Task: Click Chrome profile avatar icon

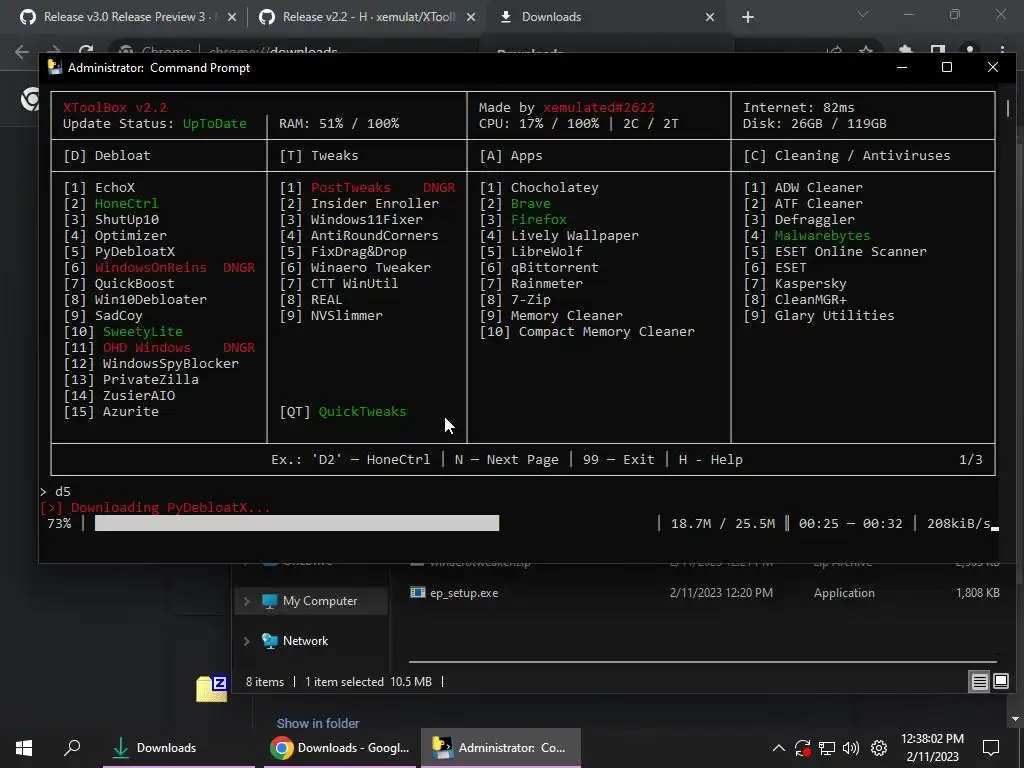Action: [x=970, y=51]
